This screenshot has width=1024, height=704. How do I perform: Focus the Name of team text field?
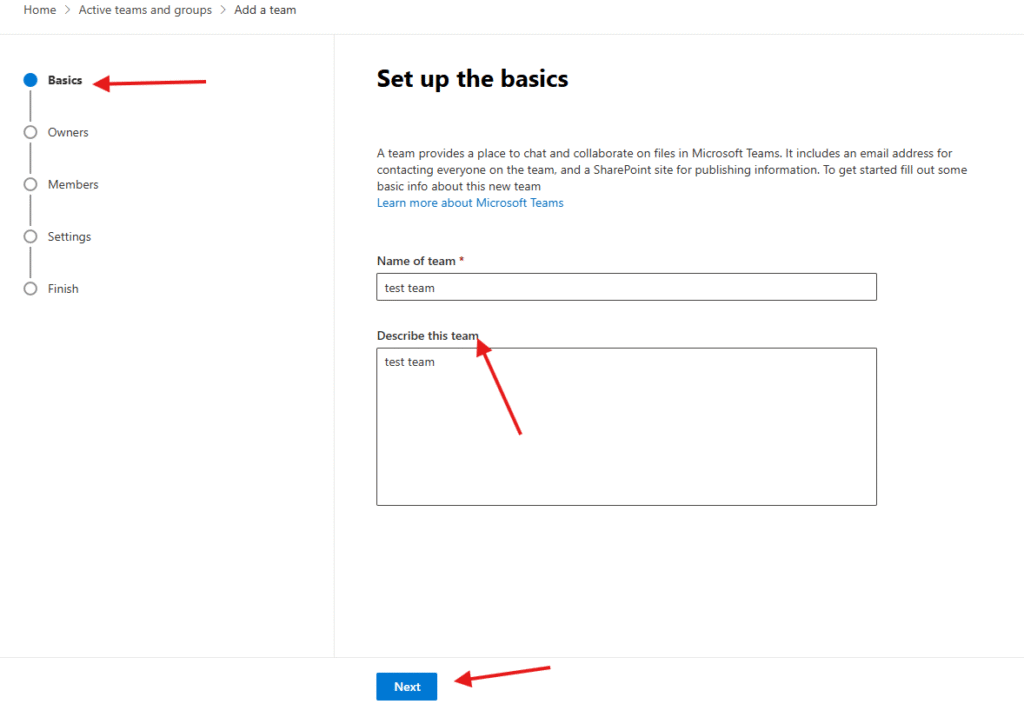point(626,287)
